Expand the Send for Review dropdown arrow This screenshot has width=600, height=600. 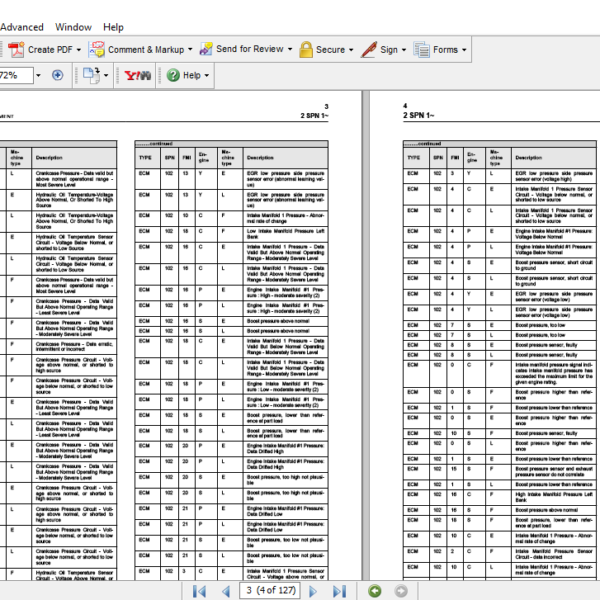[290, 49]
